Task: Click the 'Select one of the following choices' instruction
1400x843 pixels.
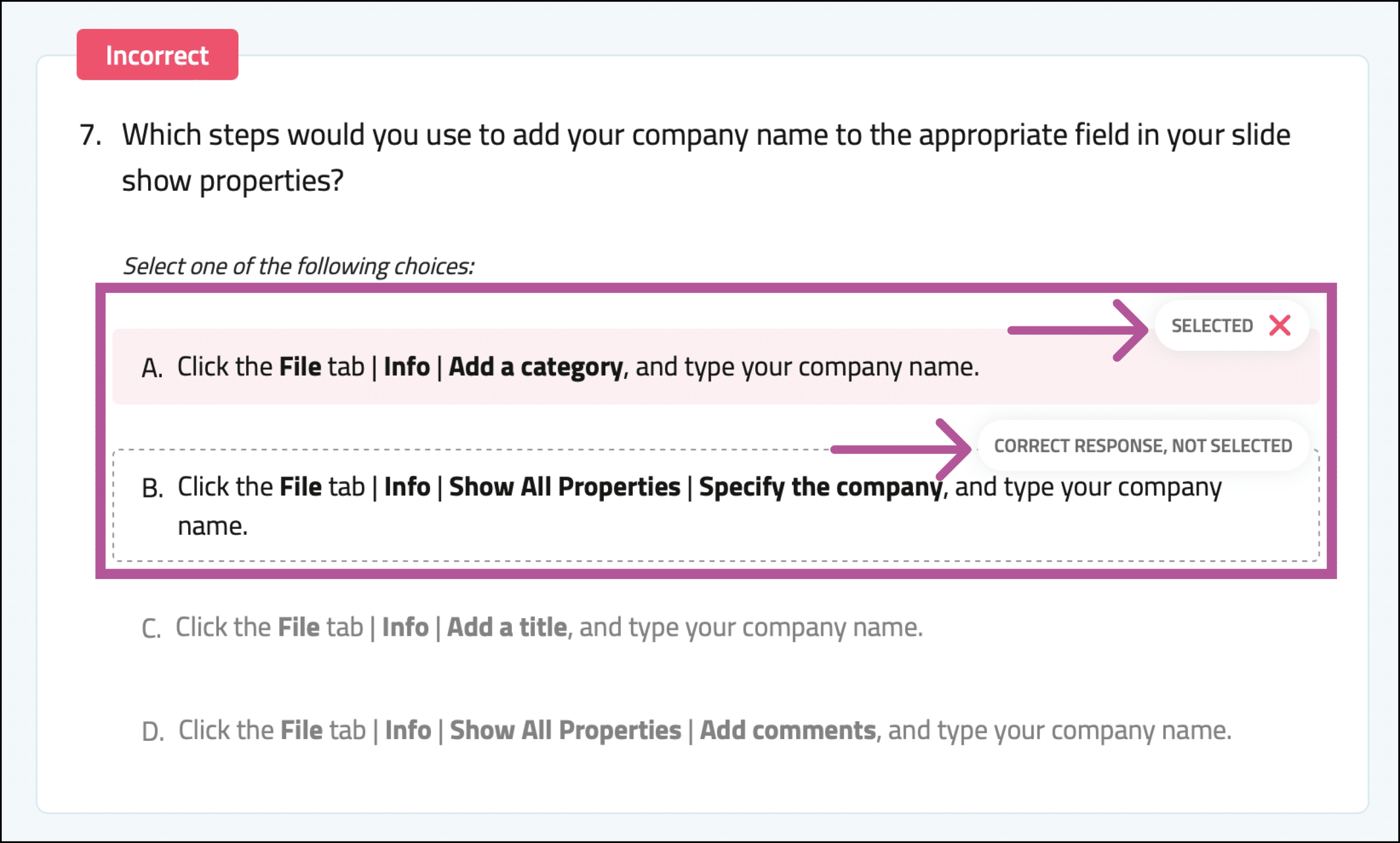Action: pyautogui.click(x=298, y=266)
